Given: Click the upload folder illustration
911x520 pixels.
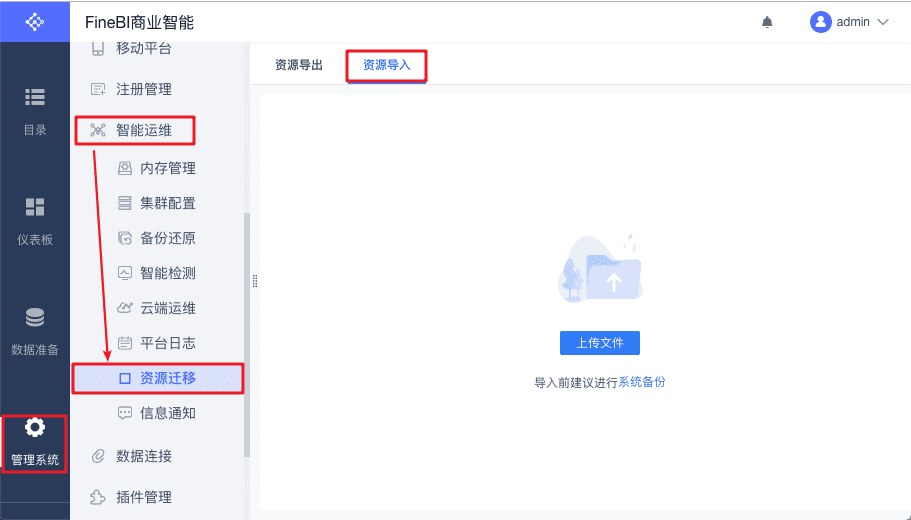Looking at the screenshot, I should 600,270.
